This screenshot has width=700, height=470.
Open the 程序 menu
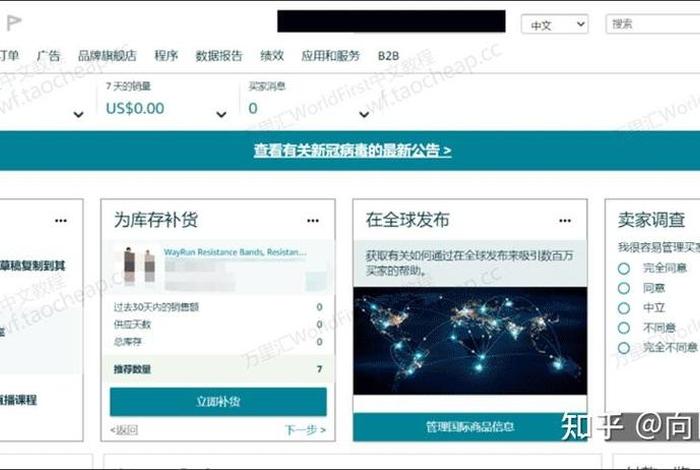(166, 56)
